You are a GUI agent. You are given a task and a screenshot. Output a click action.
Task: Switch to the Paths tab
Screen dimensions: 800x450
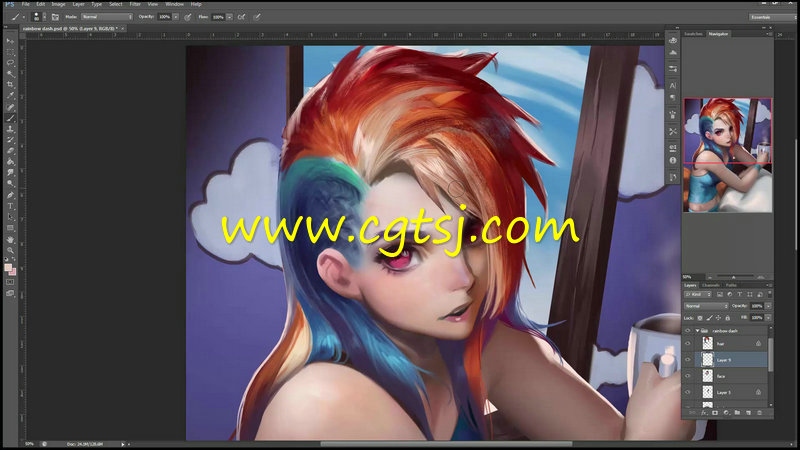(x=731, y=285)
